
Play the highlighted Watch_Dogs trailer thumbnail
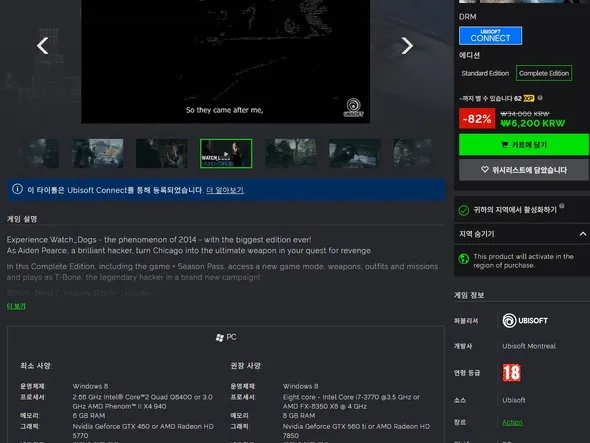click(226, 153)
